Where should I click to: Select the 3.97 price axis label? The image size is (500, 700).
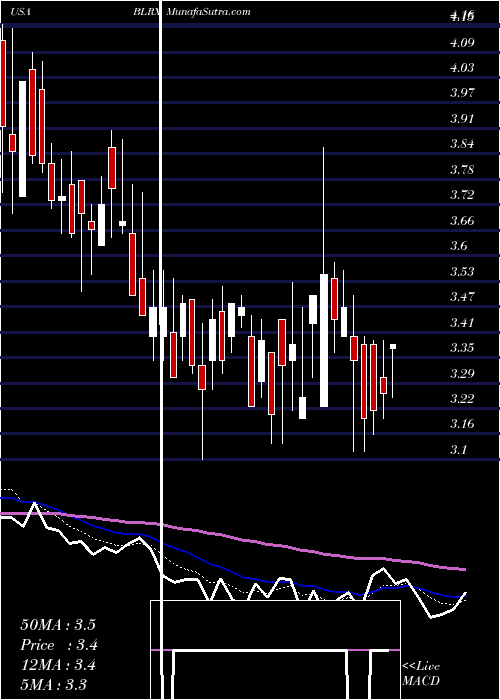462,93
